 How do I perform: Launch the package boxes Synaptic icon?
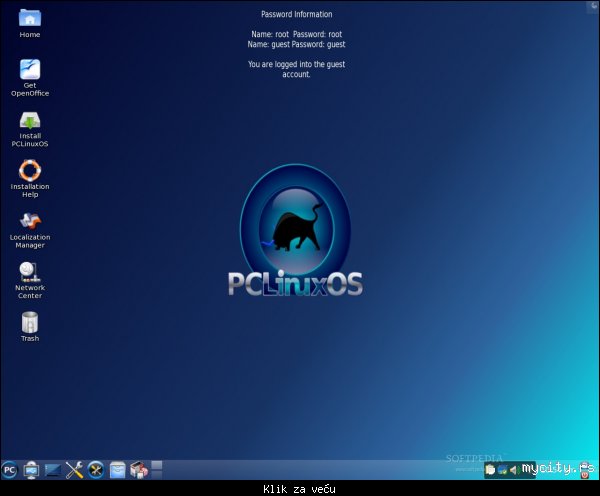[139, 470]
